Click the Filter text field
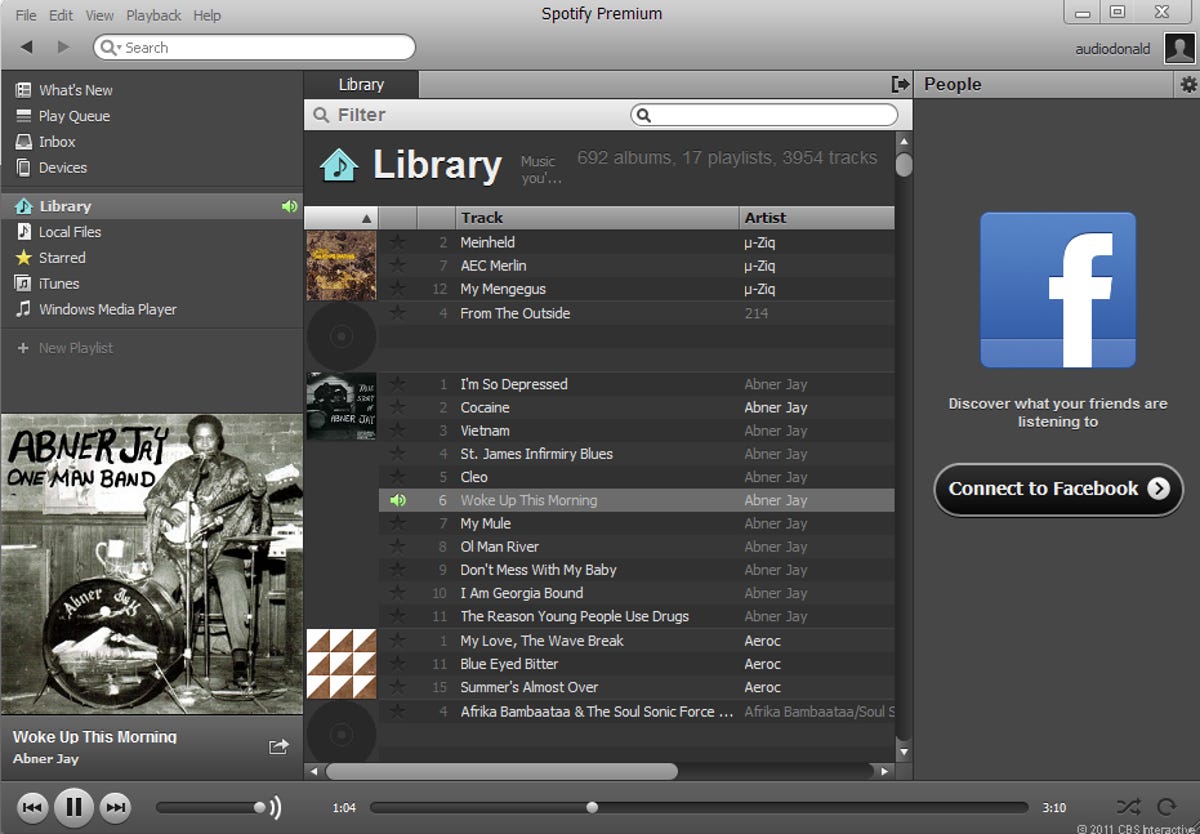The height and width of the screenshot is (834, 1200). coord(764,115)
